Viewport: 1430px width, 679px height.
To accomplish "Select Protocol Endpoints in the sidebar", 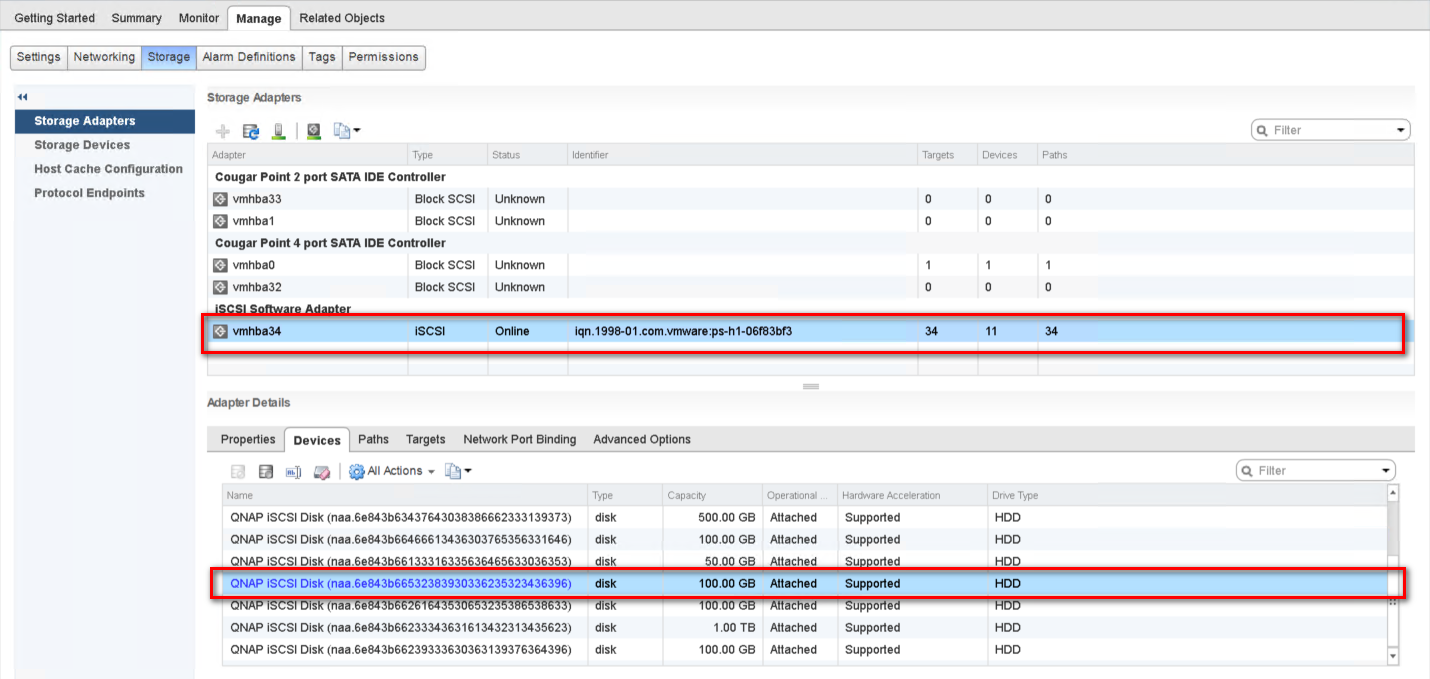I will click(105, 193).
